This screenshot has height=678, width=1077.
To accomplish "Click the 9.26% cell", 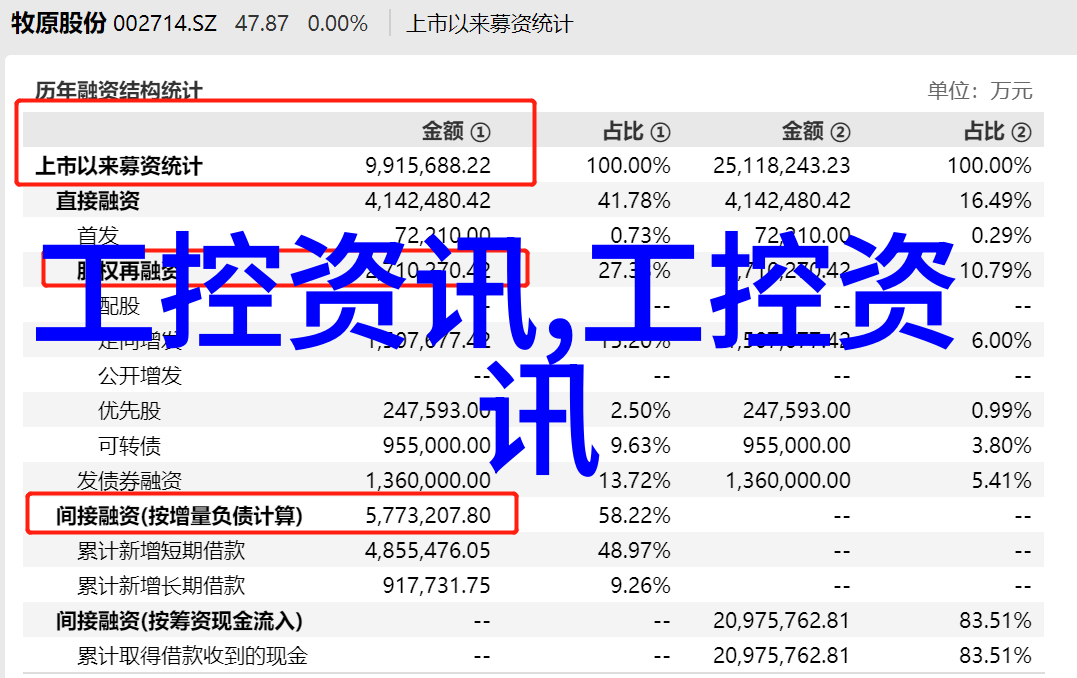I will [640, 586].
